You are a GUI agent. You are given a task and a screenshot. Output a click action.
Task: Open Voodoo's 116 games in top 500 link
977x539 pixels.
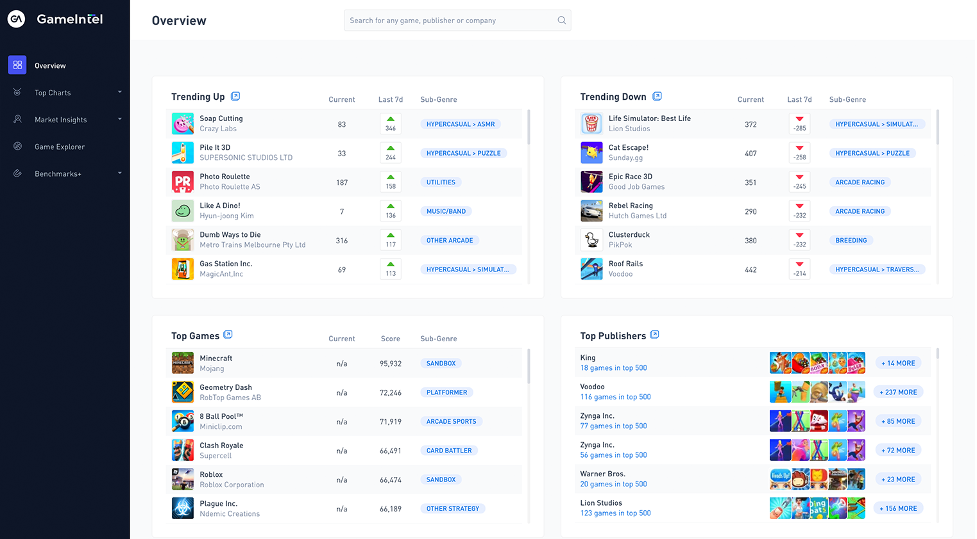[x=615, y=397]
